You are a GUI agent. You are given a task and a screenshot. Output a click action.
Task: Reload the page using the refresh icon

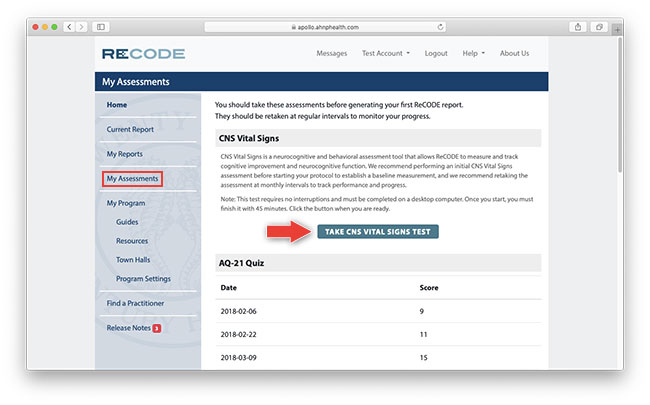coord(441,26)
